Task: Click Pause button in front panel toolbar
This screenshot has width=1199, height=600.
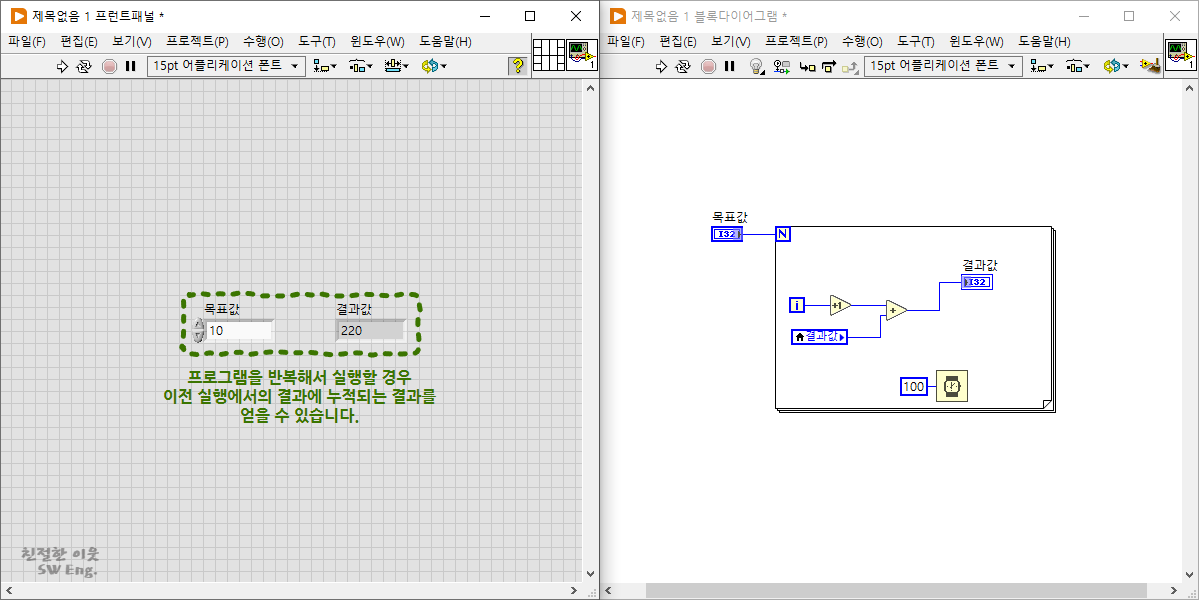Action: click(130, 66)
